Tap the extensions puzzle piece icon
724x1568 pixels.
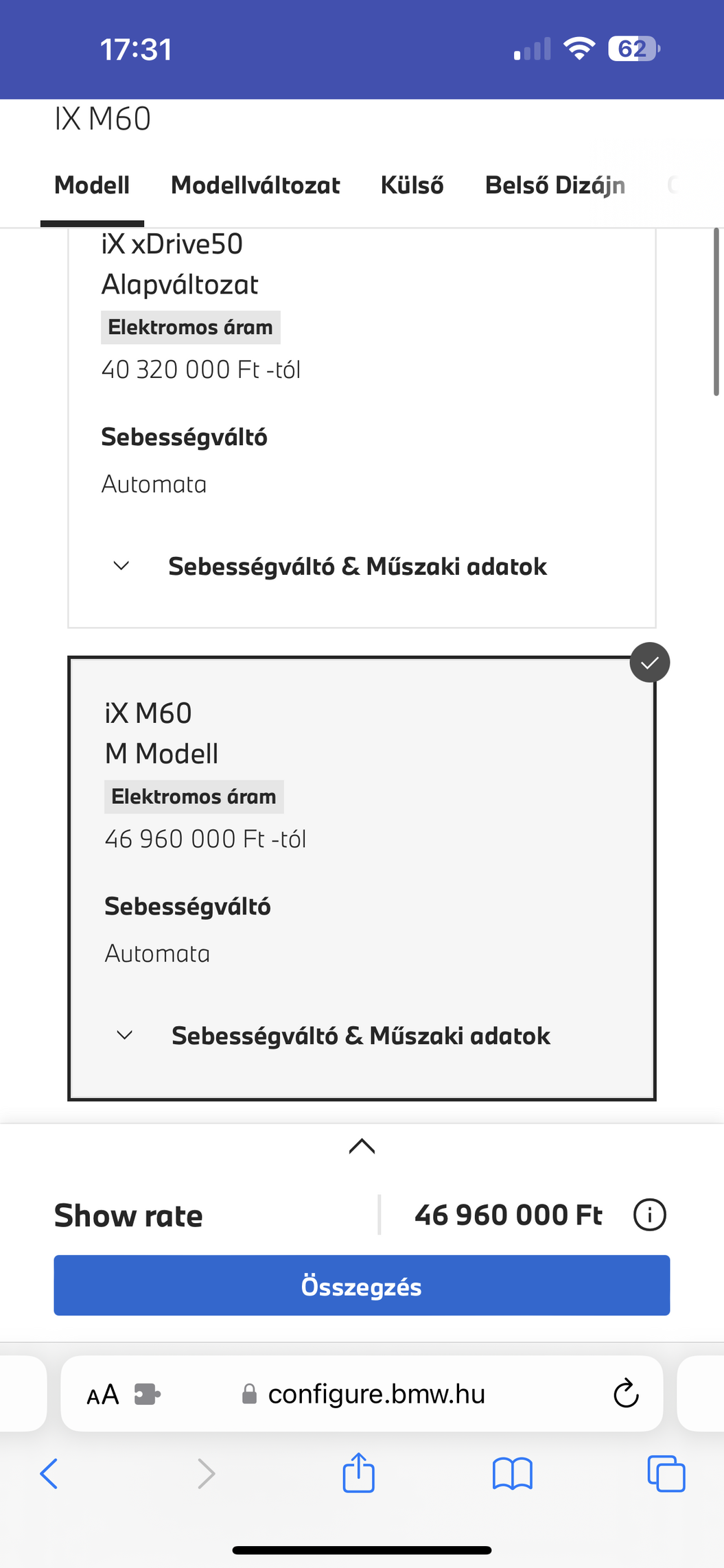pyautogui.click(x=147, y=1394)
